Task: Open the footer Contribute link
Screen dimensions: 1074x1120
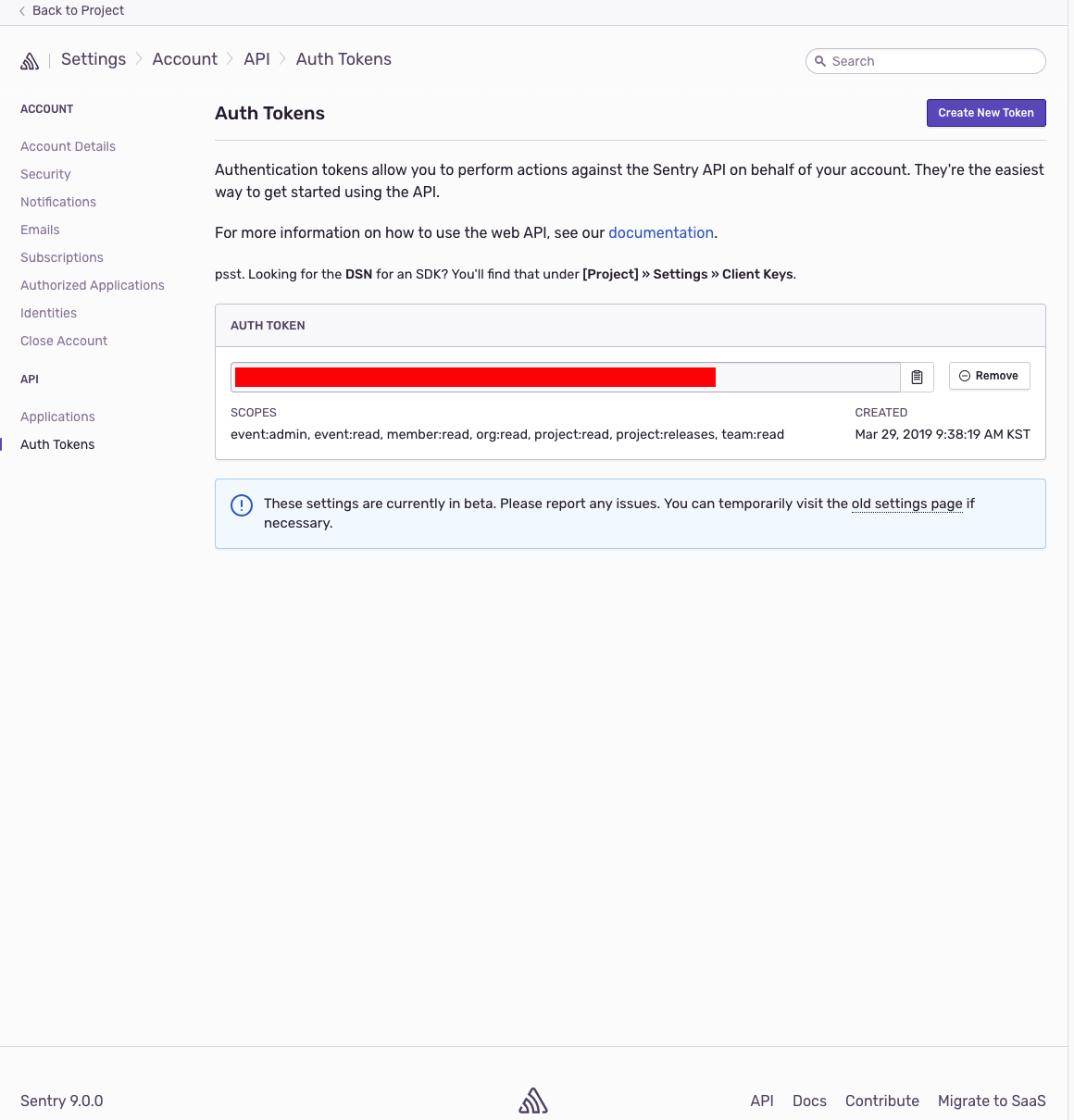Action: click(882, 1101)
